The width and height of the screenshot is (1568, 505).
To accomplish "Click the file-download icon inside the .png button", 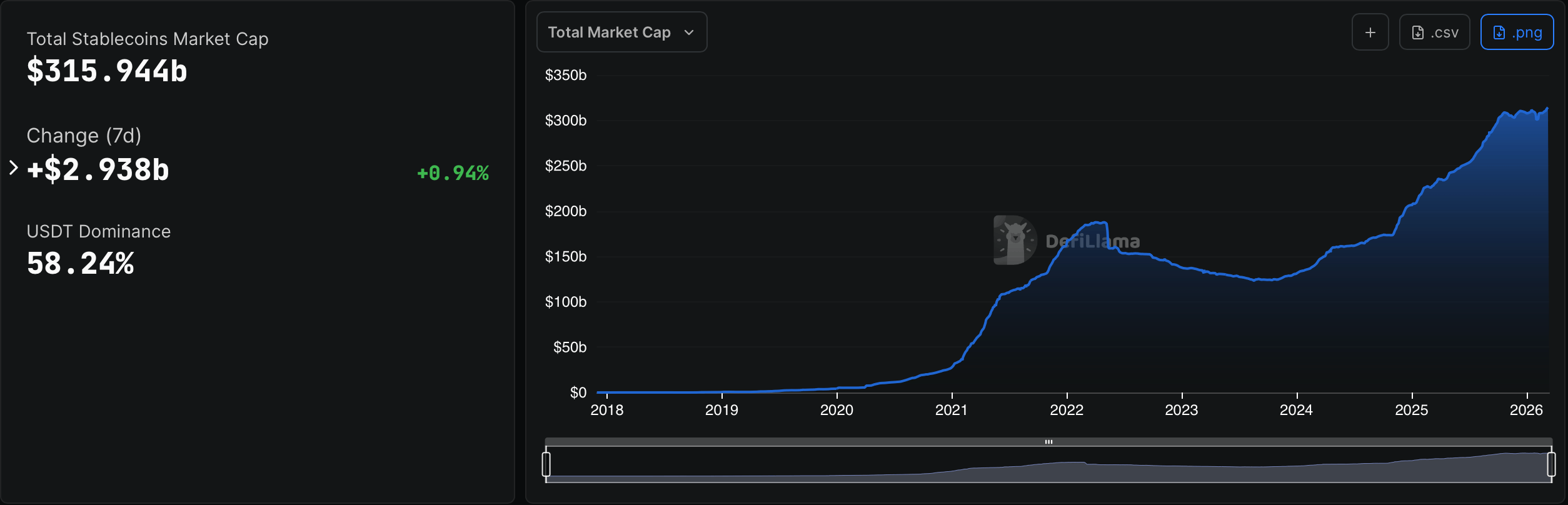I will [1499, 32].
